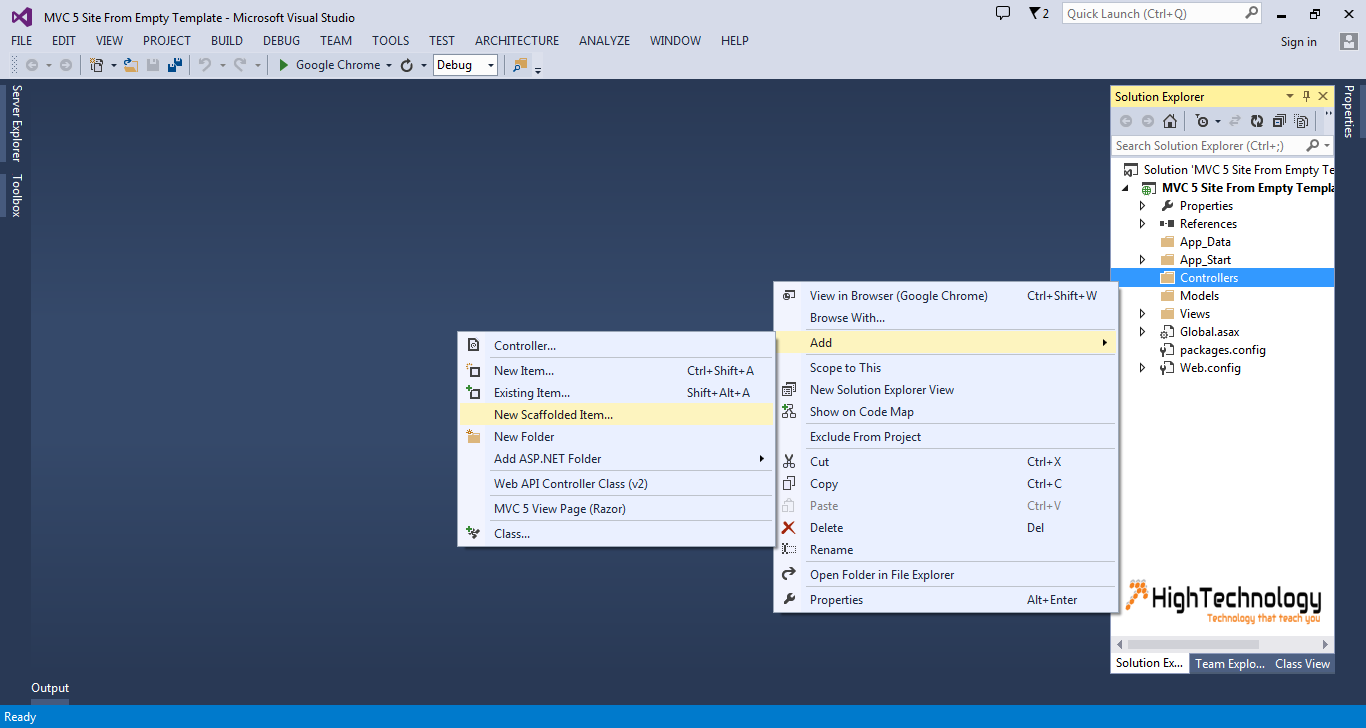Open the ARCHITECTURE menu

click(x=517, y=41)
